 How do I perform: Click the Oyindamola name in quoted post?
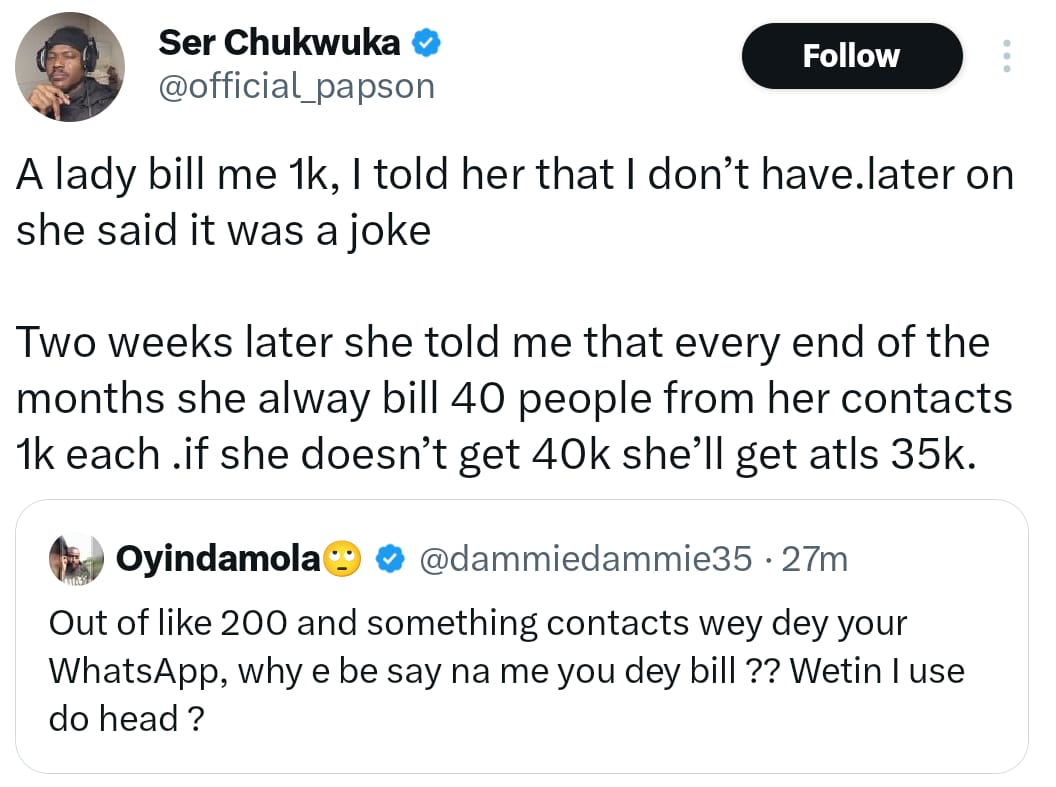[x=219, y=560]
